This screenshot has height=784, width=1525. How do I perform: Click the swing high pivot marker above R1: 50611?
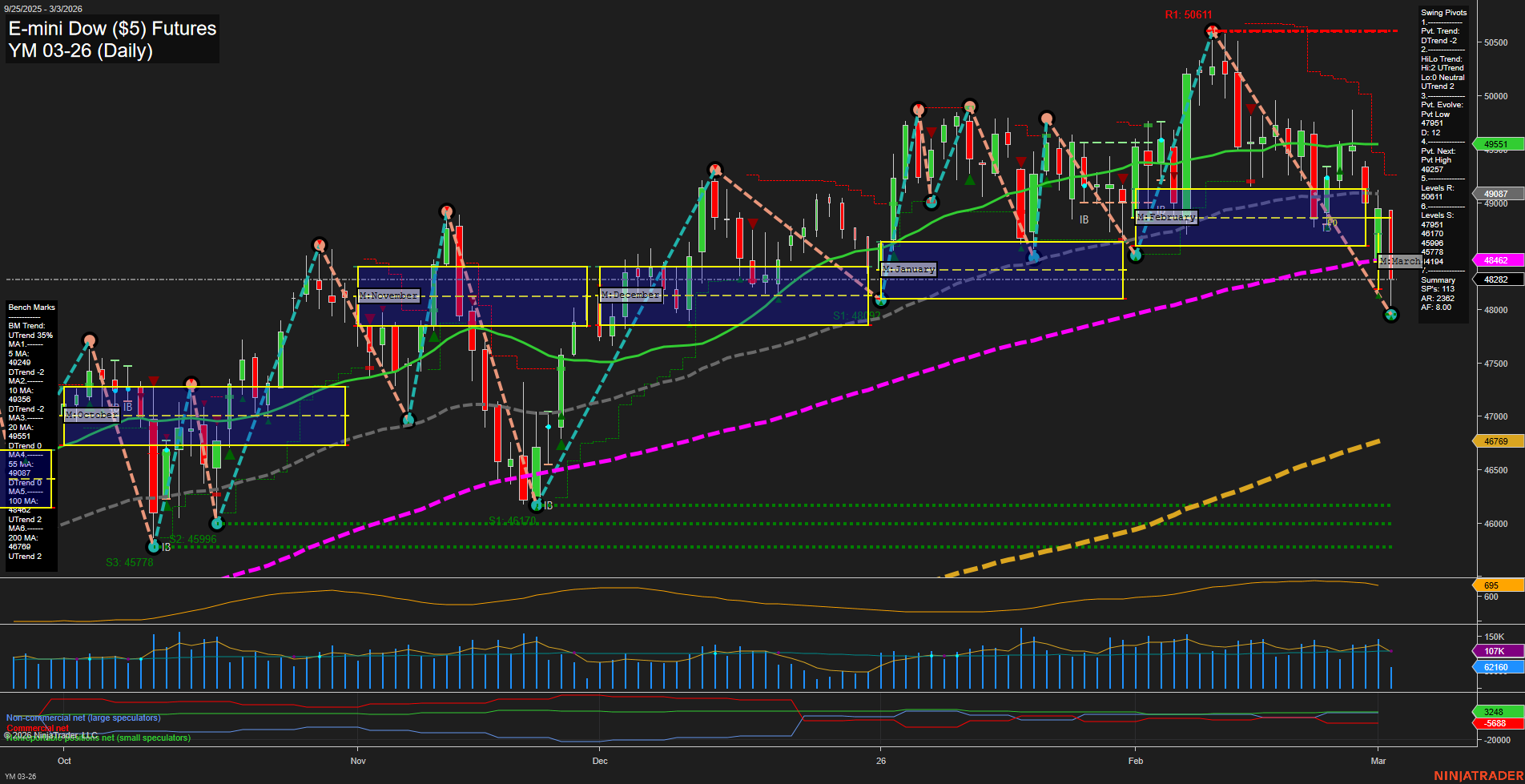click(1210, 30)
